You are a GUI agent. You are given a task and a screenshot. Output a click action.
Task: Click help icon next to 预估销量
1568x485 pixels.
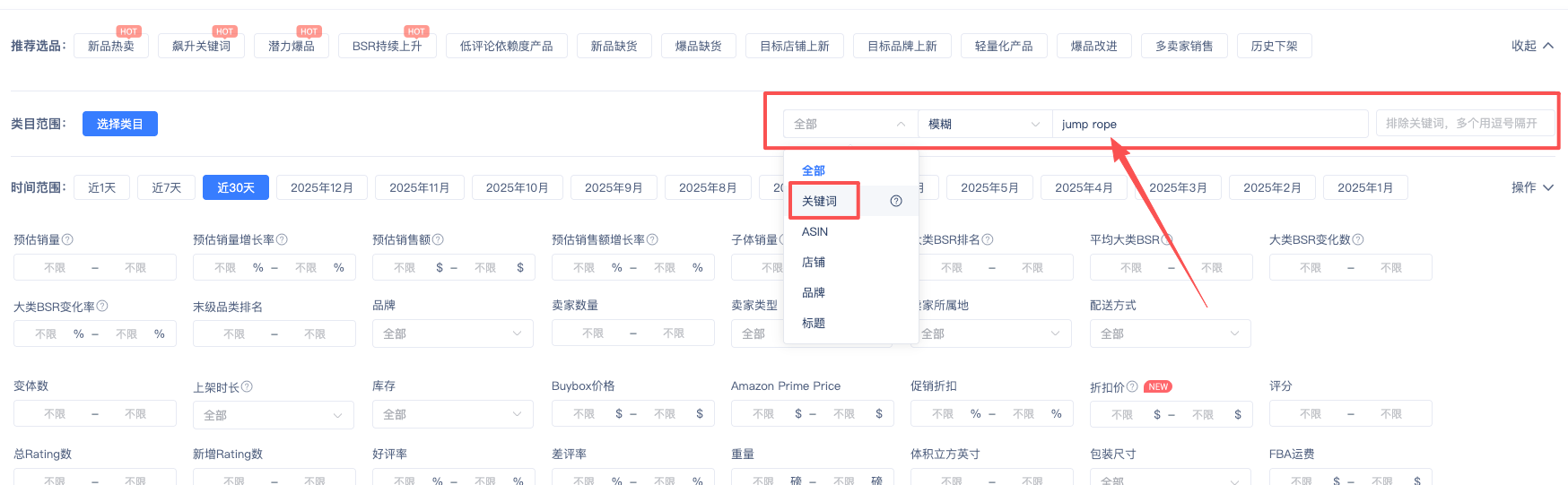67,239
